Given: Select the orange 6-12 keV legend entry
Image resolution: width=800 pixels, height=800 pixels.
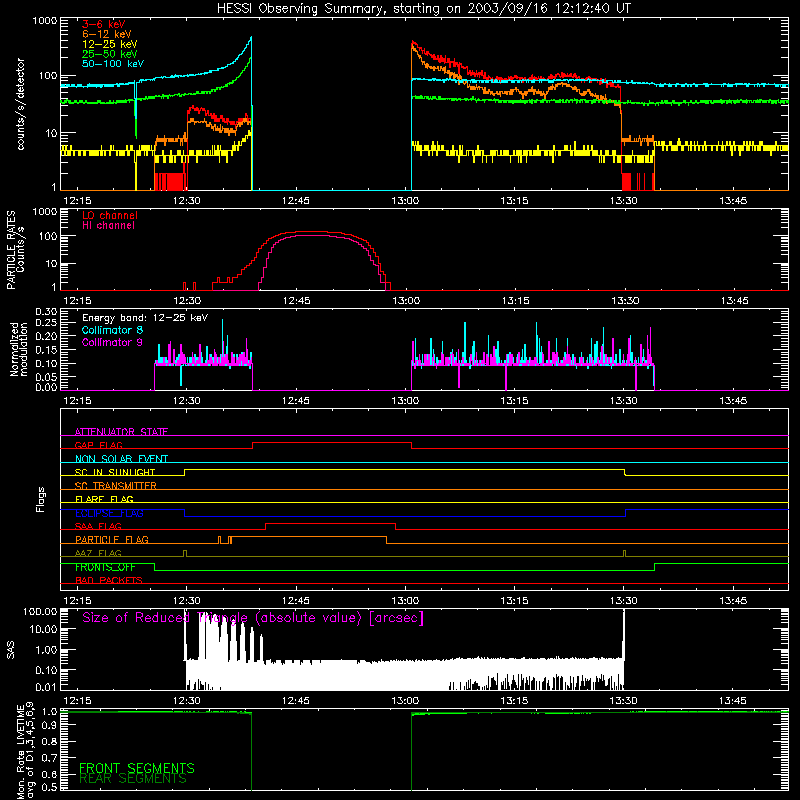Looking at the screenshot, I should 107,34.
